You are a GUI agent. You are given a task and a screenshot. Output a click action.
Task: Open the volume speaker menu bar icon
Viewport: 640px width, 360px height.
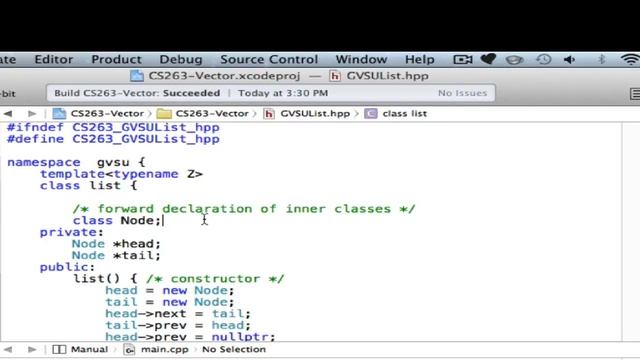pyautogui.click(x=569, y=60)
